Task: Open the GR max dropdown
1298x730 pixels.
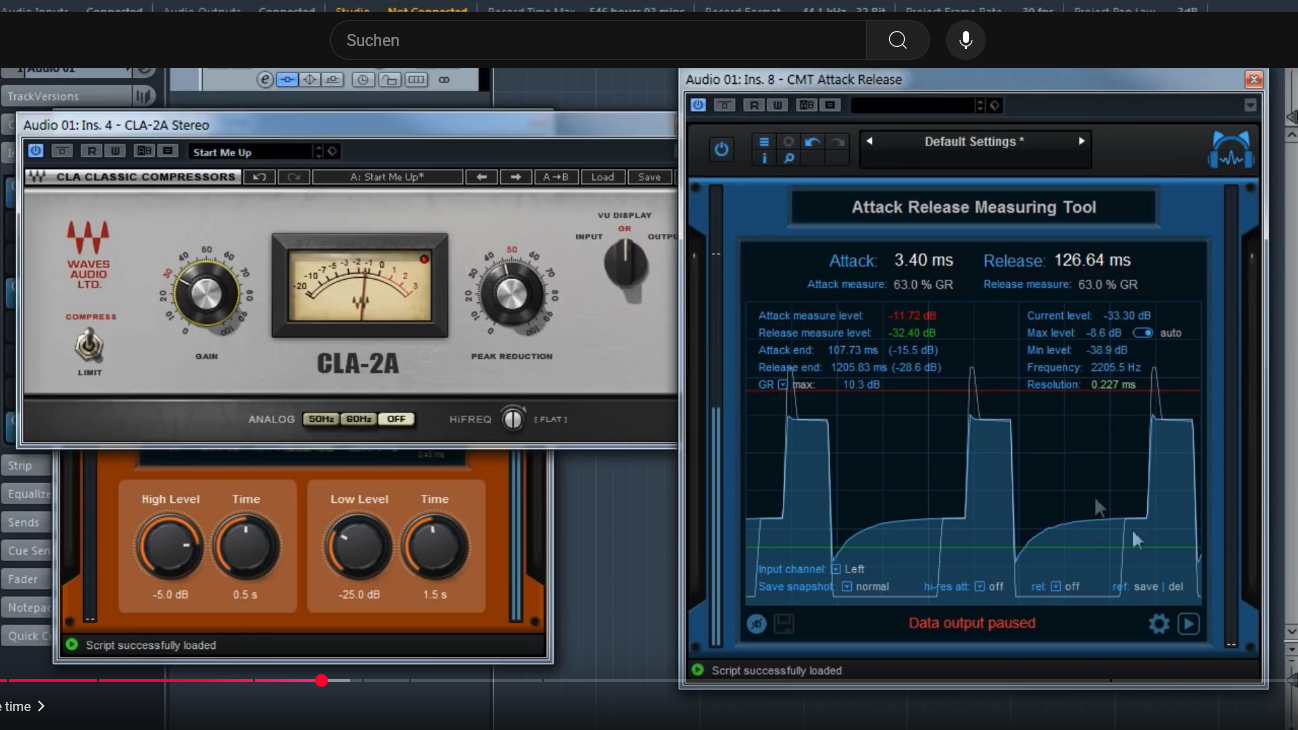Action: pyautogui.click(x=782, y=385)
